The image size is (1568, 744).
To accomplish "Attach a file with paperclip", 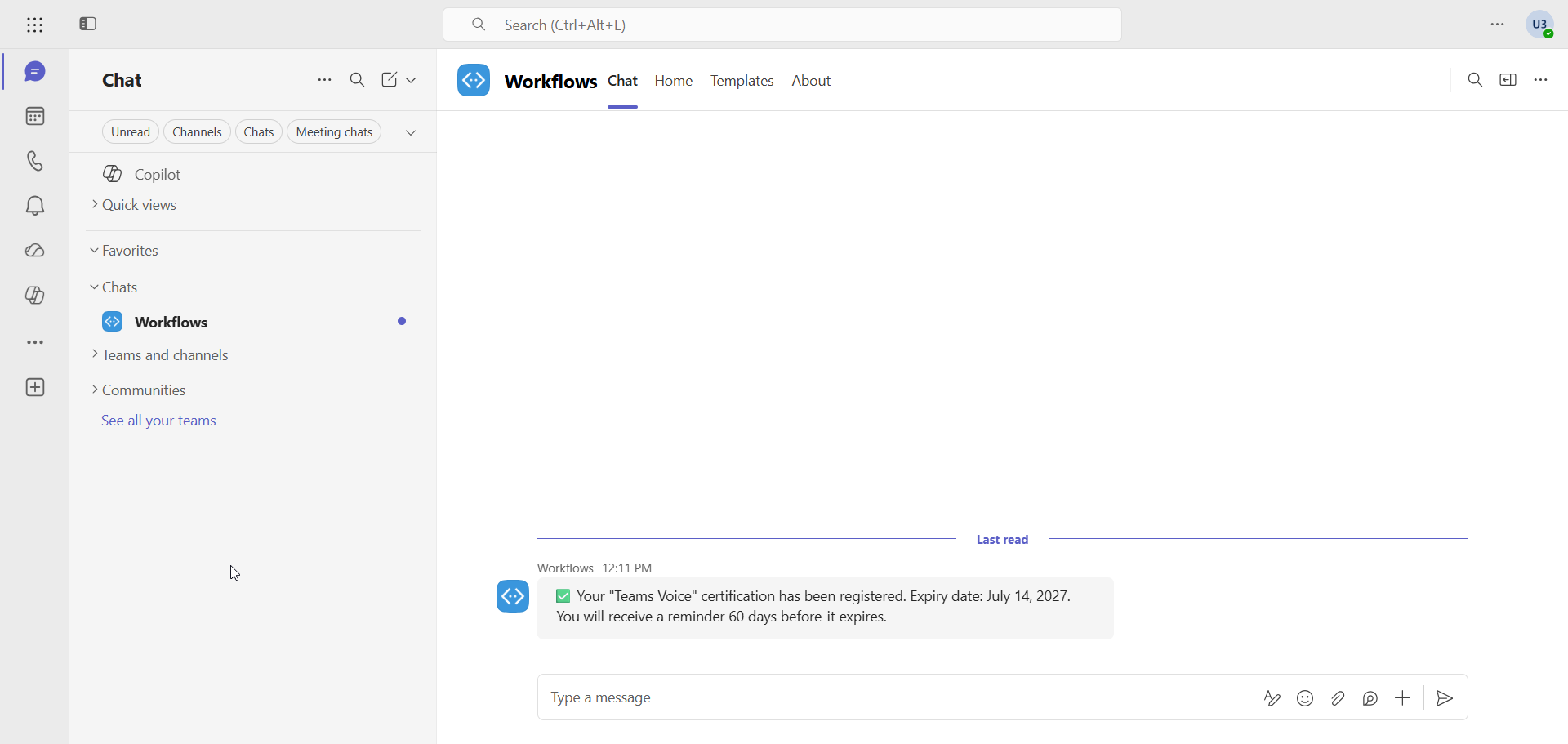I will [x=1338, y=698].
